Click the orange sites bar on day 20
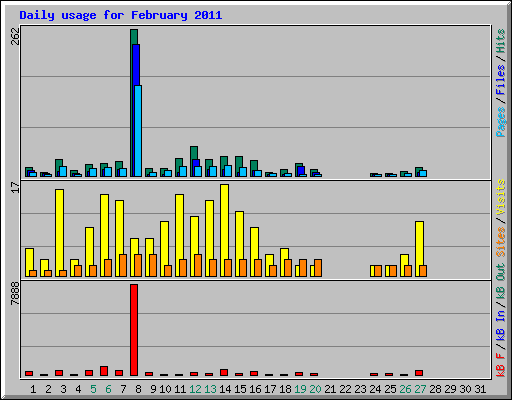The width and height of the screenshot is (512, 400). pos(318,268)
